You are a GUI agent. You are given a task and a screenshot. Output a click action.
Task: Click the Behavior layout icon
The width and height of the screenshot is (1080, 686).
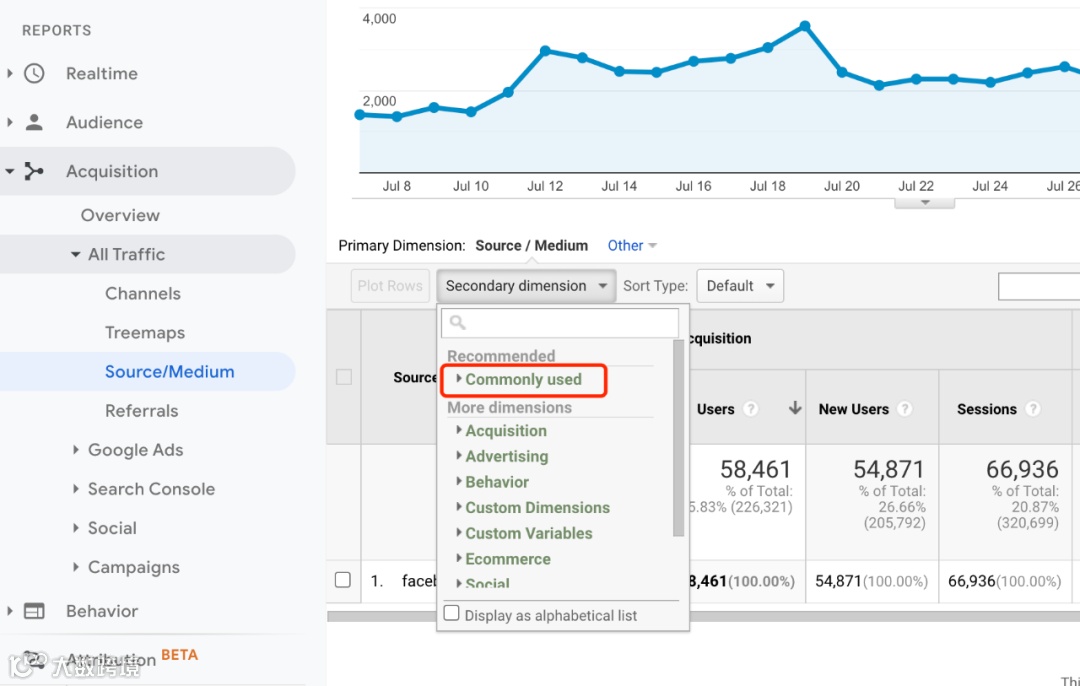pos(35,611)
